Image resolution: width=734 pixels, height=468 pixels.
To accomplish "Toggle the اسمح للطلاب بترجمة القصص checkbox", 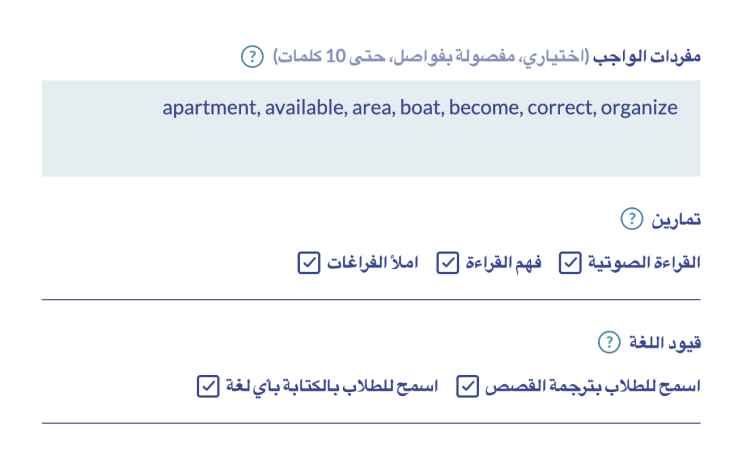I will coord(468,386).
